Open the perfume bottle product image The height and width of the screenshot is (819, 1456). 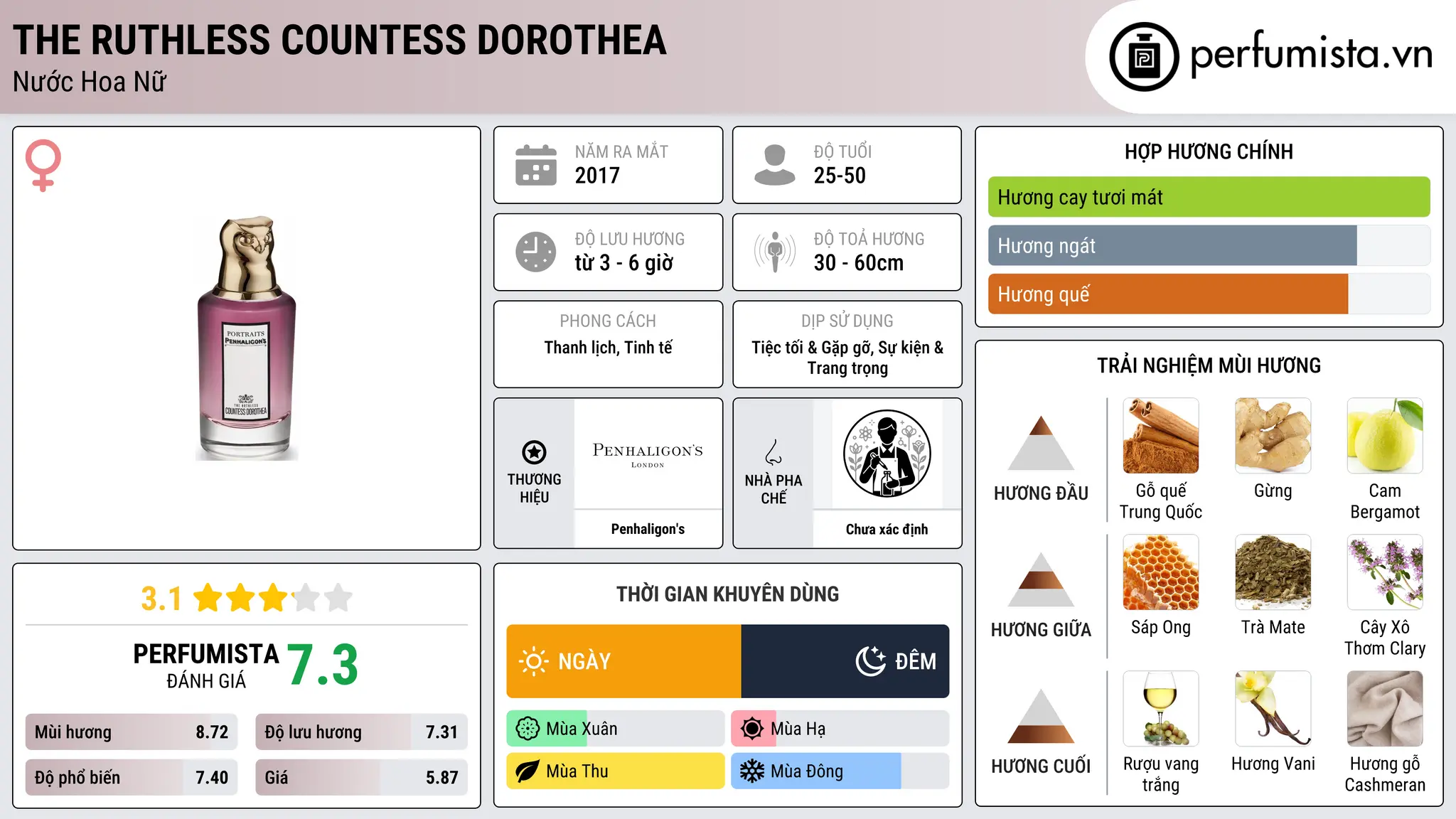[247, 338]
